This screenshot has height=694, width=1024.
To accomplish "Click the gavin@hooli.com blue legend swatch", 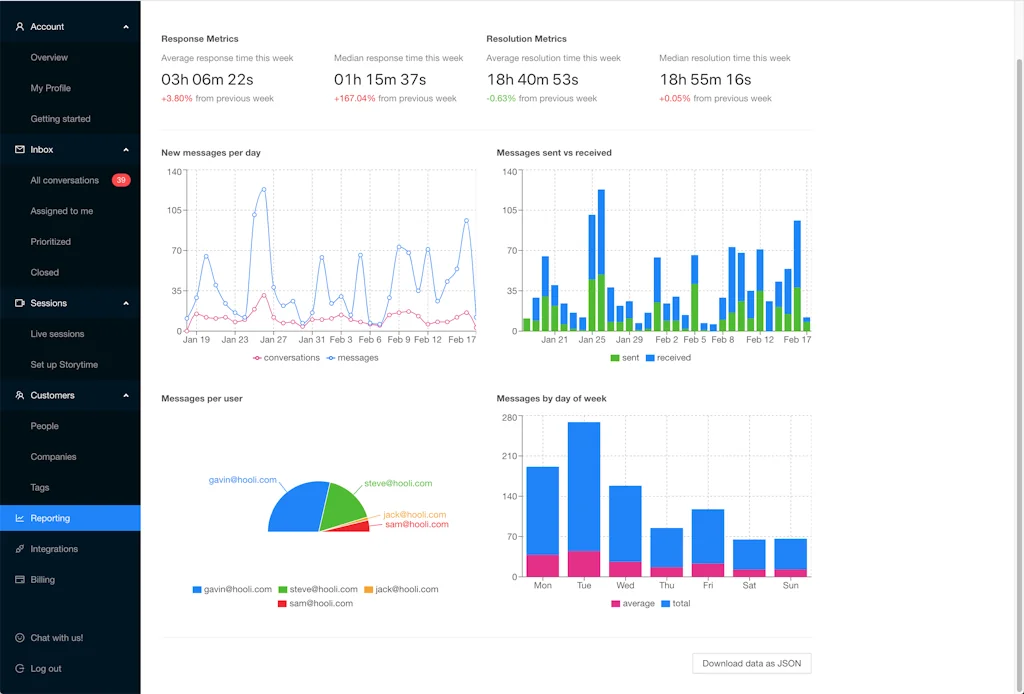I will click(x=197, y=590).
